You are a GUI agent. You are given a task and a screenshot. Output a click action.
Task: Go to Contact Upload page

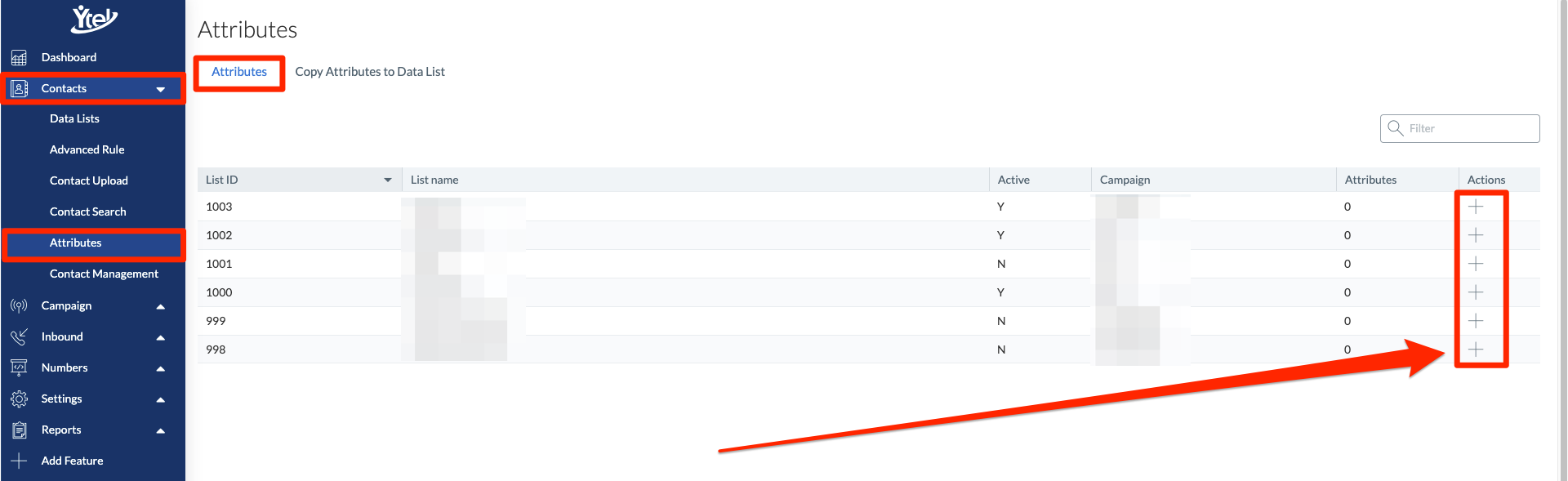88,180
